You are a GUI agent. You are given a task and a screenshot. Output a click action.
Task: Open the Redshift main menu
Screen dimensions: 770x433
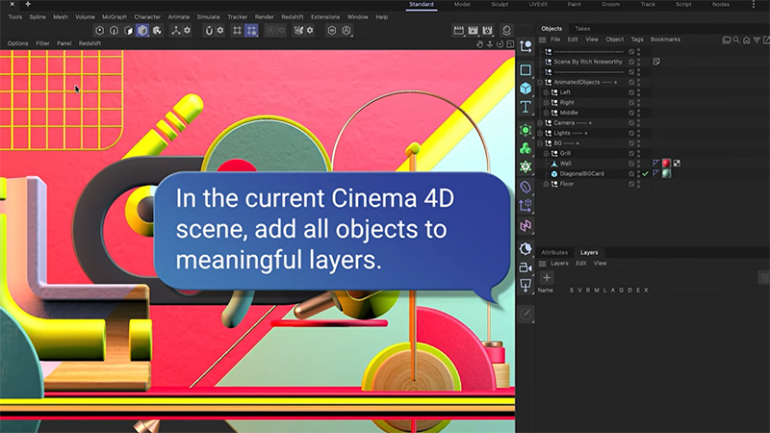(292, 17)
